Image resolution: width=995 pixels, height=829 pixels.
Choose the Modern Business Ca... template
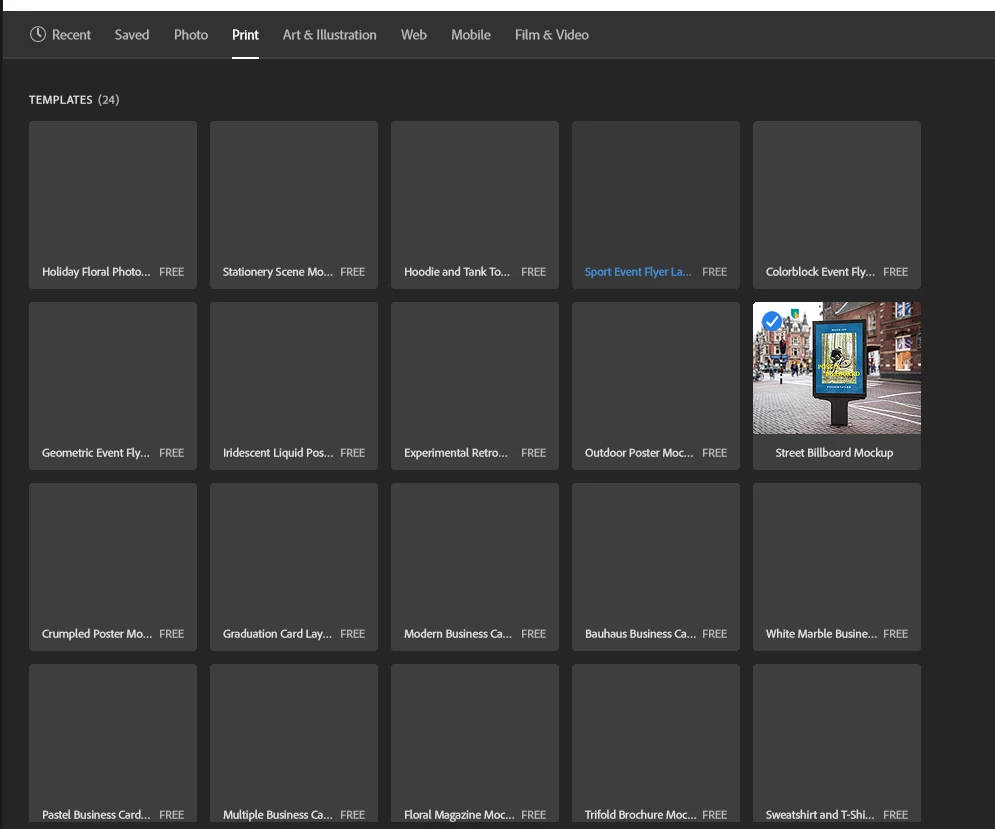click(475, 567)
